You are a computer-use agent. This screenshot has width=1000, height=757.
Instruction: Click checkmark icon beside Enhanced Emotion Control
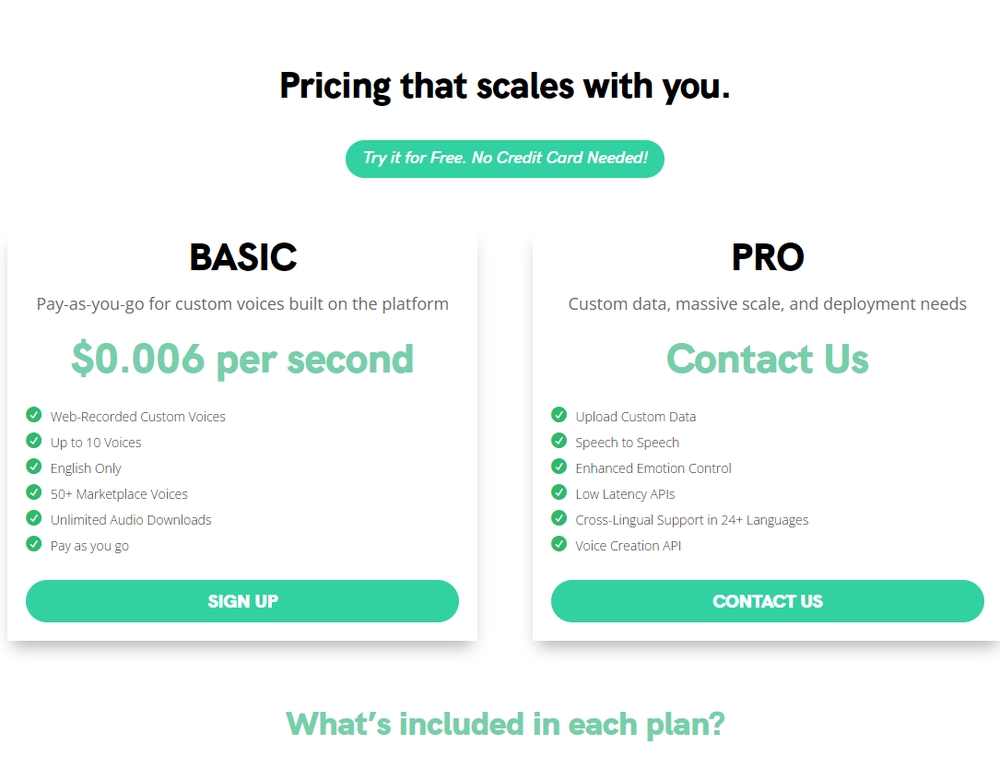pos(559,467)
